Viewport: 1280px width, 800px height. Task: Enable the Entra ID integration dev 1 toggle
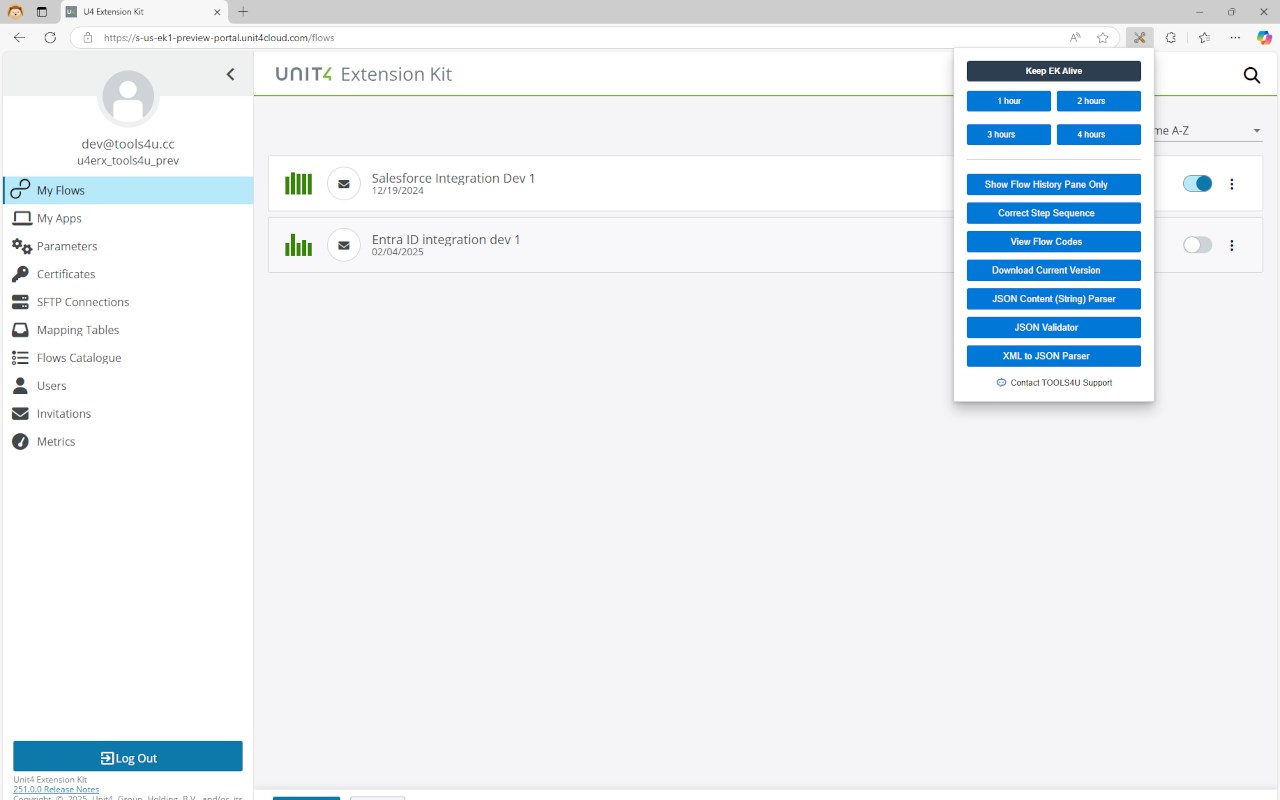[1197, 245]
